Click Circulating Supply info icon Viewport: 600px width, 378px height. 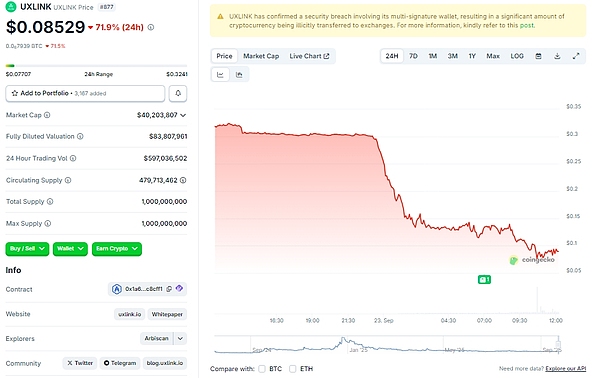(x=68, y=180)
